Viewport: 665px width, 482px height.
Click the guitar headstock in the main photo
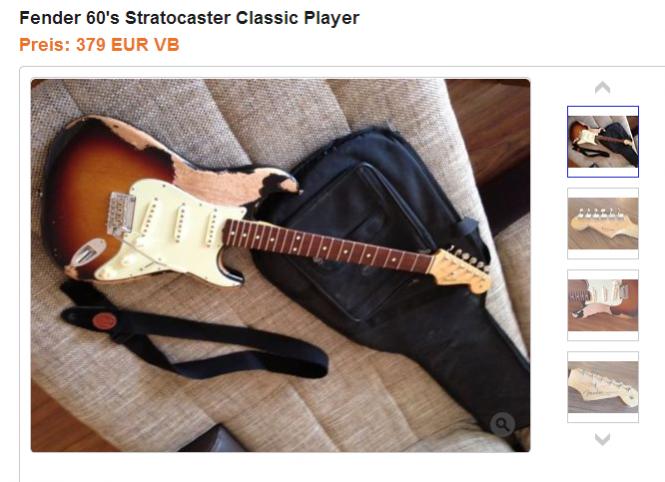pyautogui.click(x=460, y=268)
